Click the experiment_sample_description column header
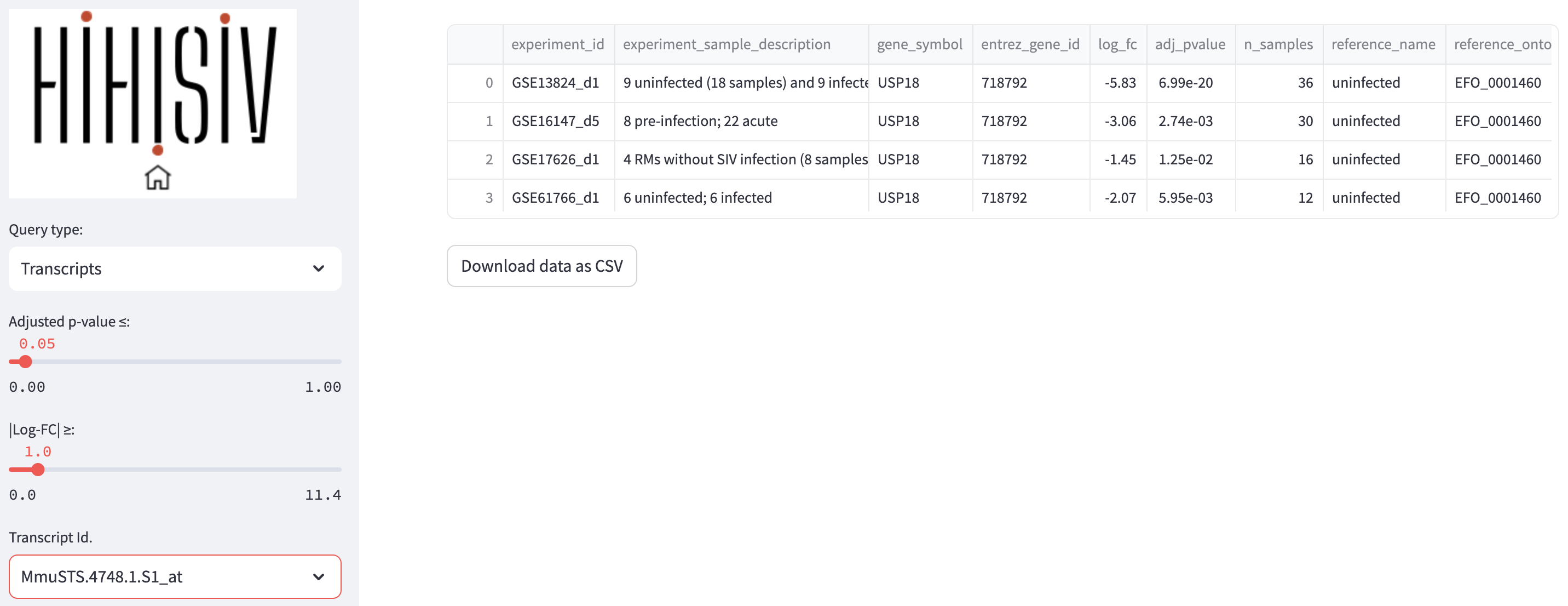1568x606 pixels. pyautogui.click(x=741, y=44)
